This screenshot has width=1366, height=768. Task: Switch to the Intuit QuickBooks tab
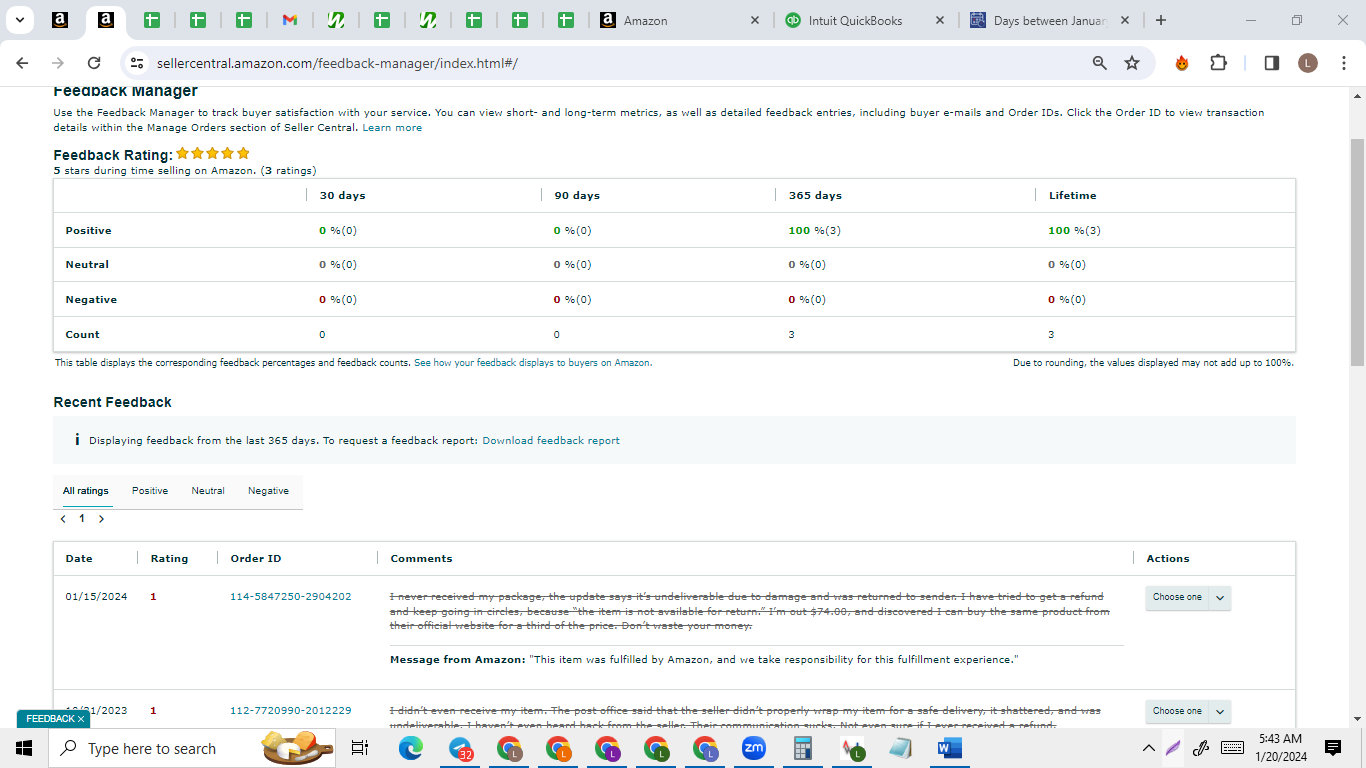tap(855, 20)
